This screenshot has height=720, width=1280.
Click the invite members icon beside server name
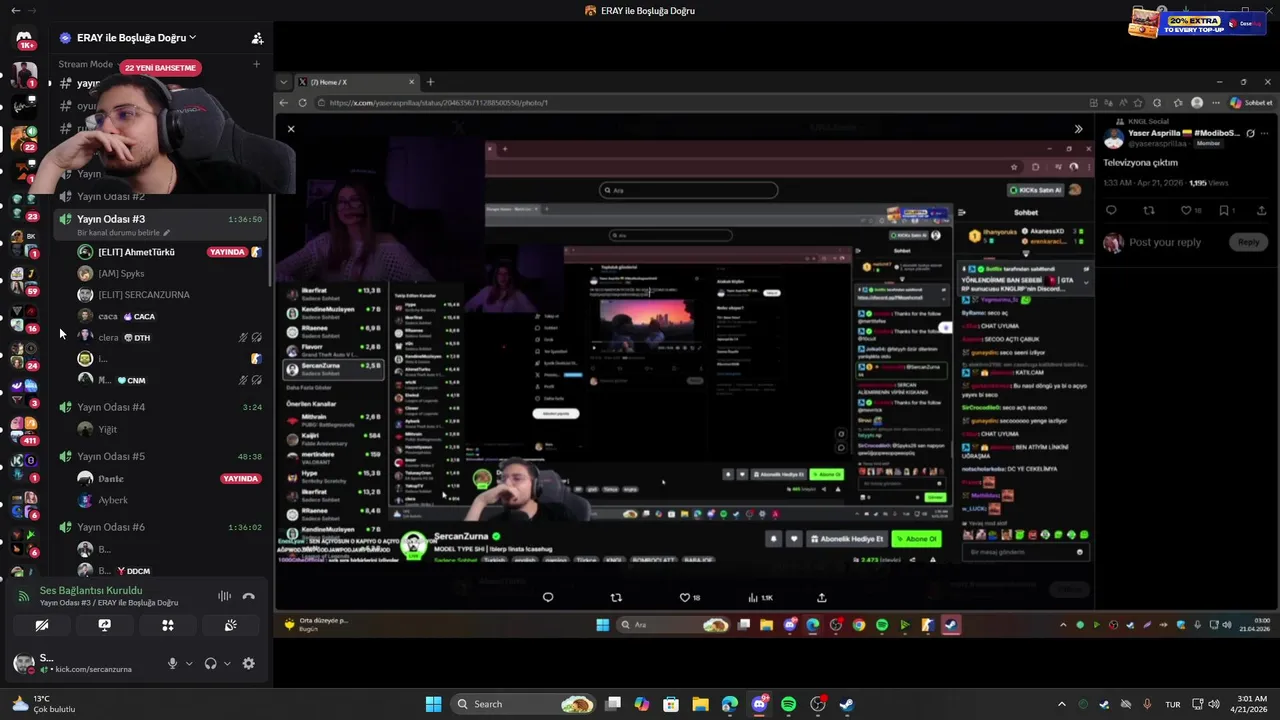pos(257,38)
